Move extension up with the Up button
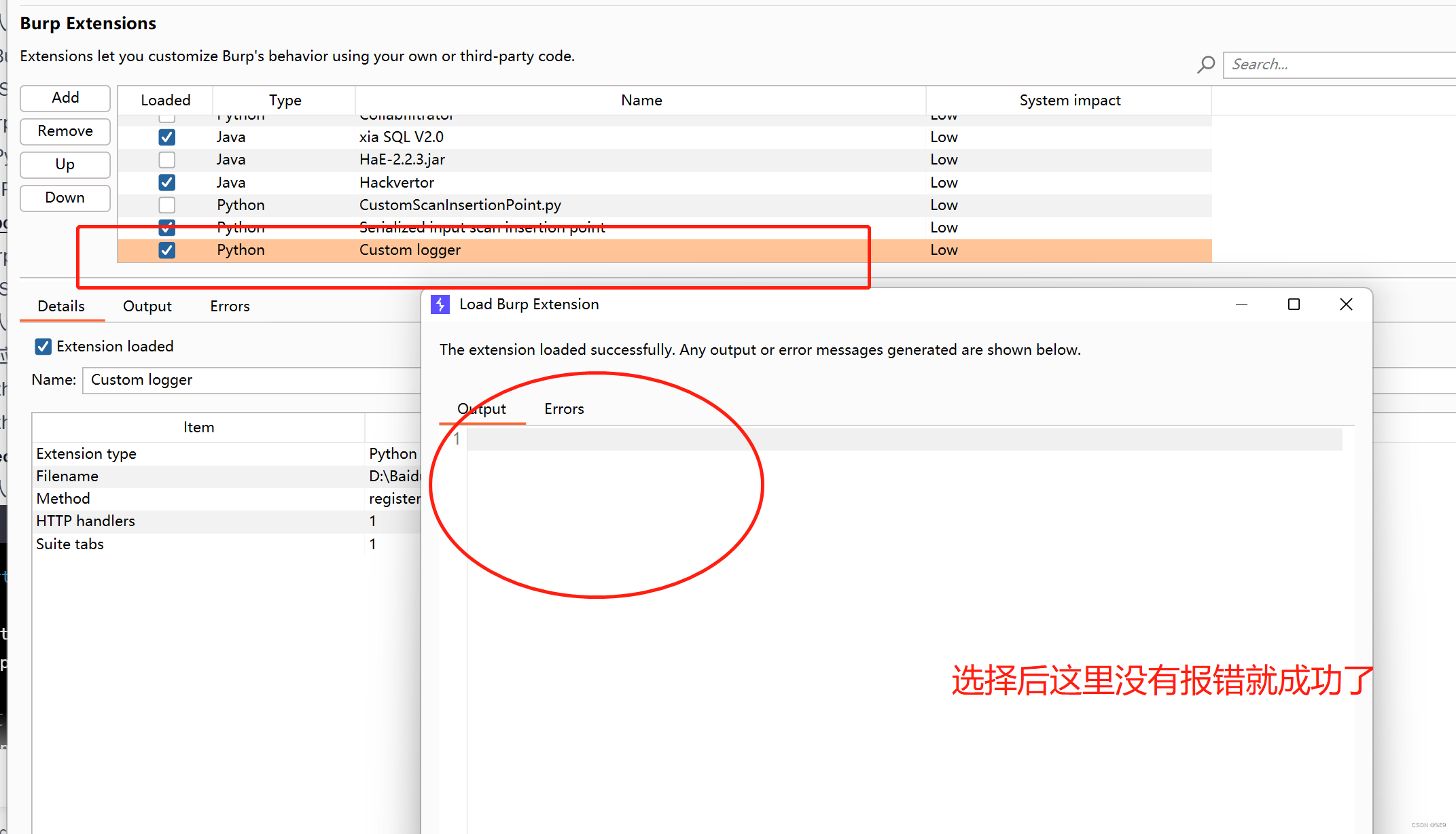This screenshot has width=1456, height=834. (x=65, y=164)
